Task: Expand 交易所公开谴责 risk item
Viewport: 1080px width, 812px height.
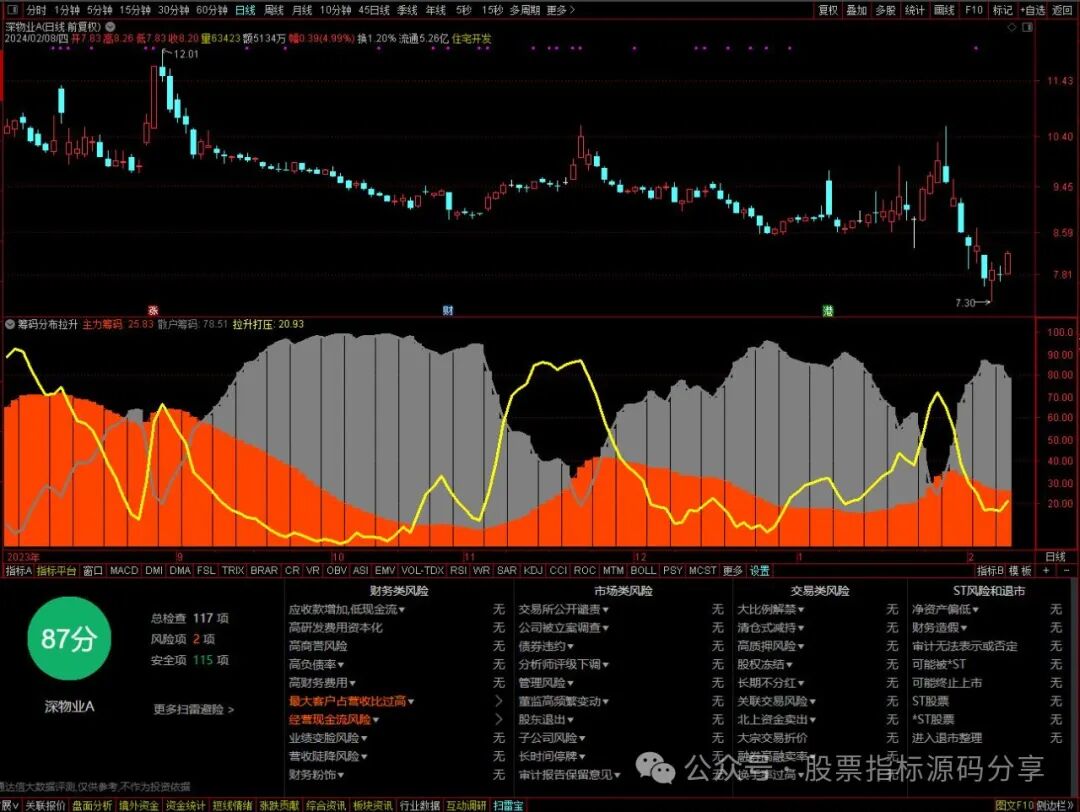Action: [563, 609]
